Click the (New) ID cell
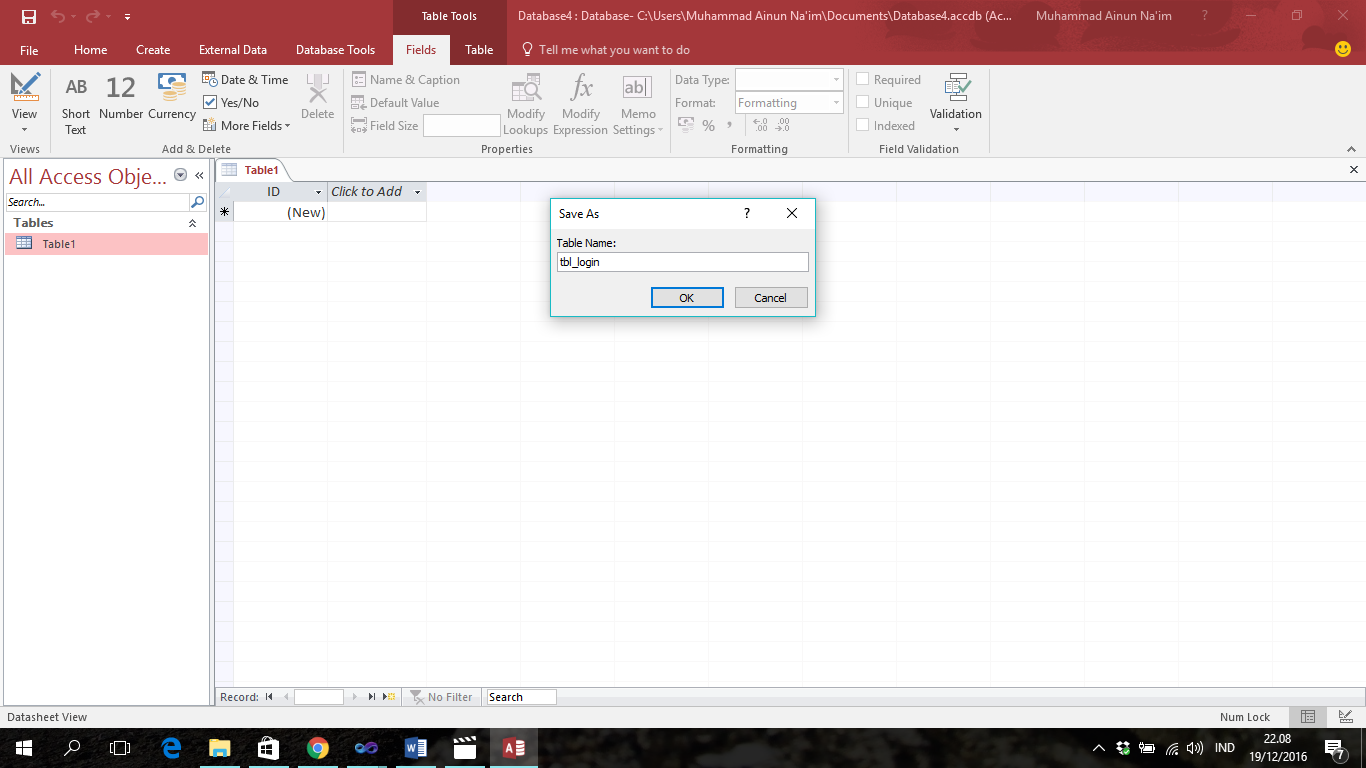The image size is (1366, 768). click(x=280, y=212)
